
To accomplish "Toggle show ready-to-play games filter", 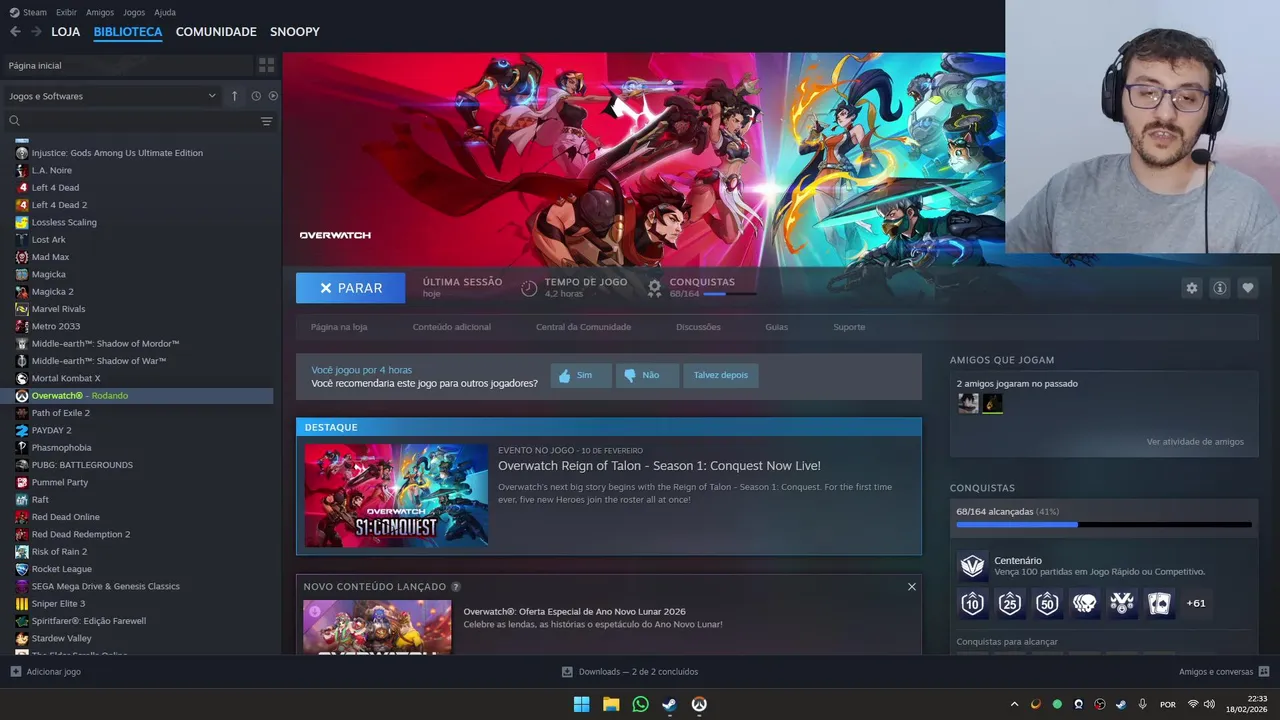I will [273, 96].
